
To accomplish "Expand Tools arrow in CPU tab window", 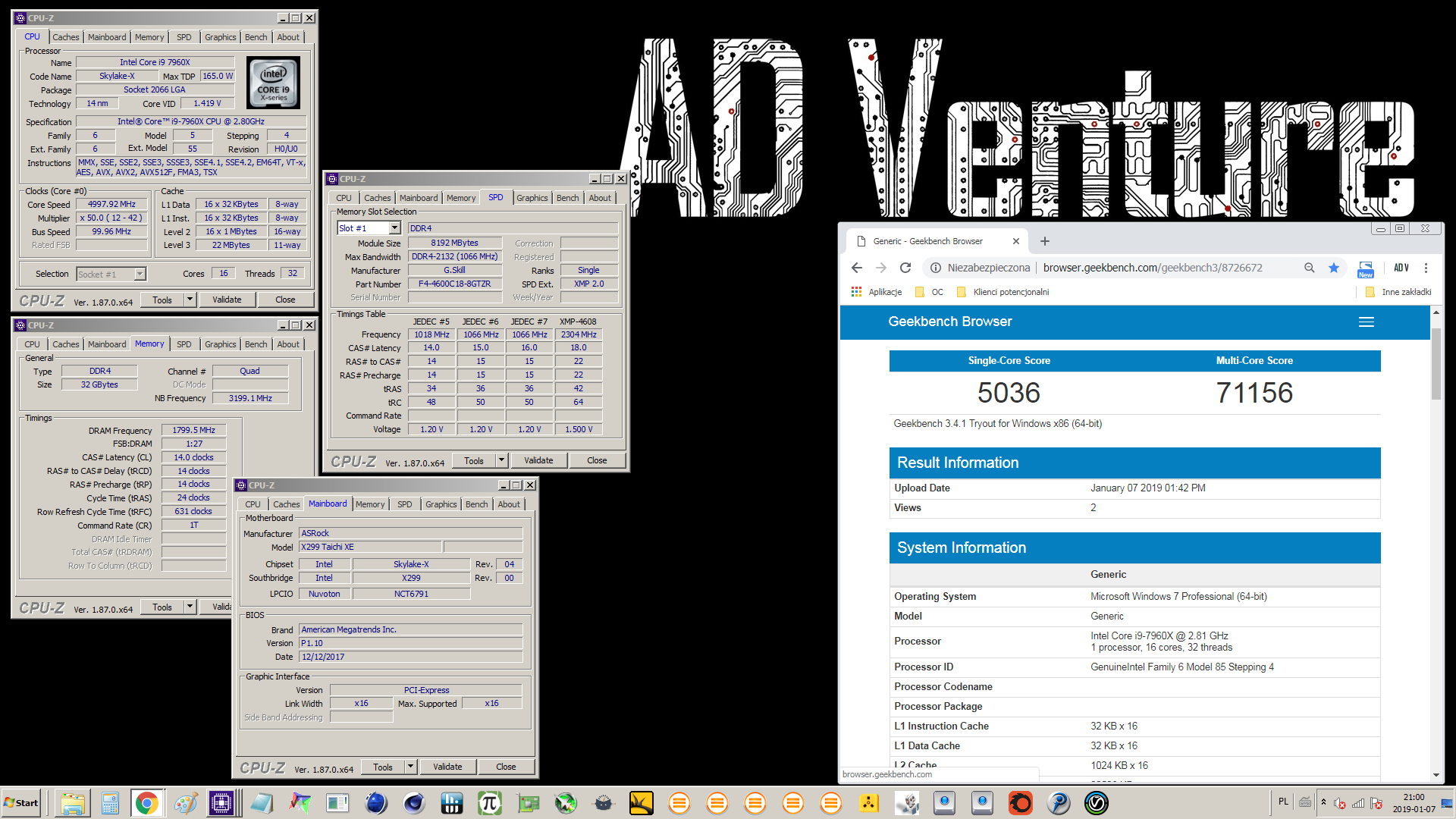I will tap(190, 300).
